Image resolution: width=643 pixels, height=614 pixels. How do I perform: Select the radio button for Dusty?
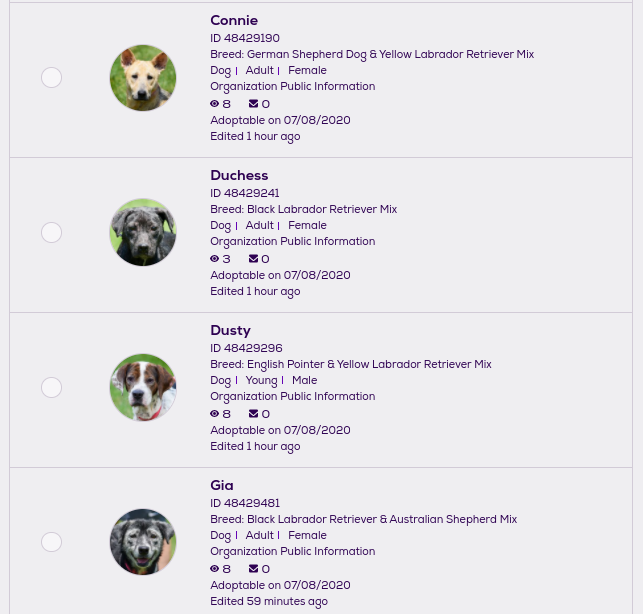coord(52,388)
